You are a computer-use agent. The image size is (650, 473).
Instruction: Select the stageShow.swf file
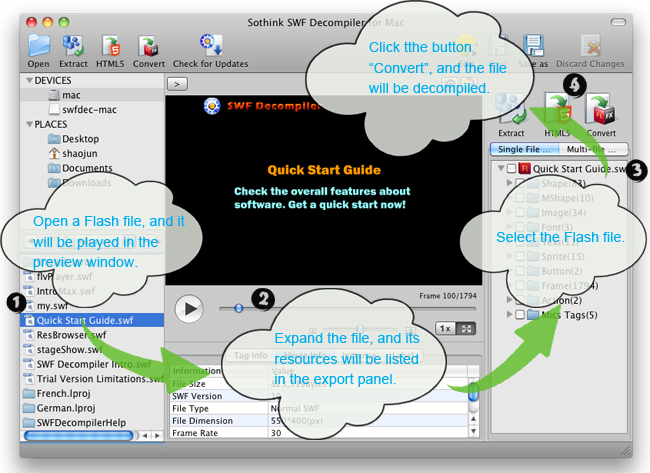click(x=92, y=349)
